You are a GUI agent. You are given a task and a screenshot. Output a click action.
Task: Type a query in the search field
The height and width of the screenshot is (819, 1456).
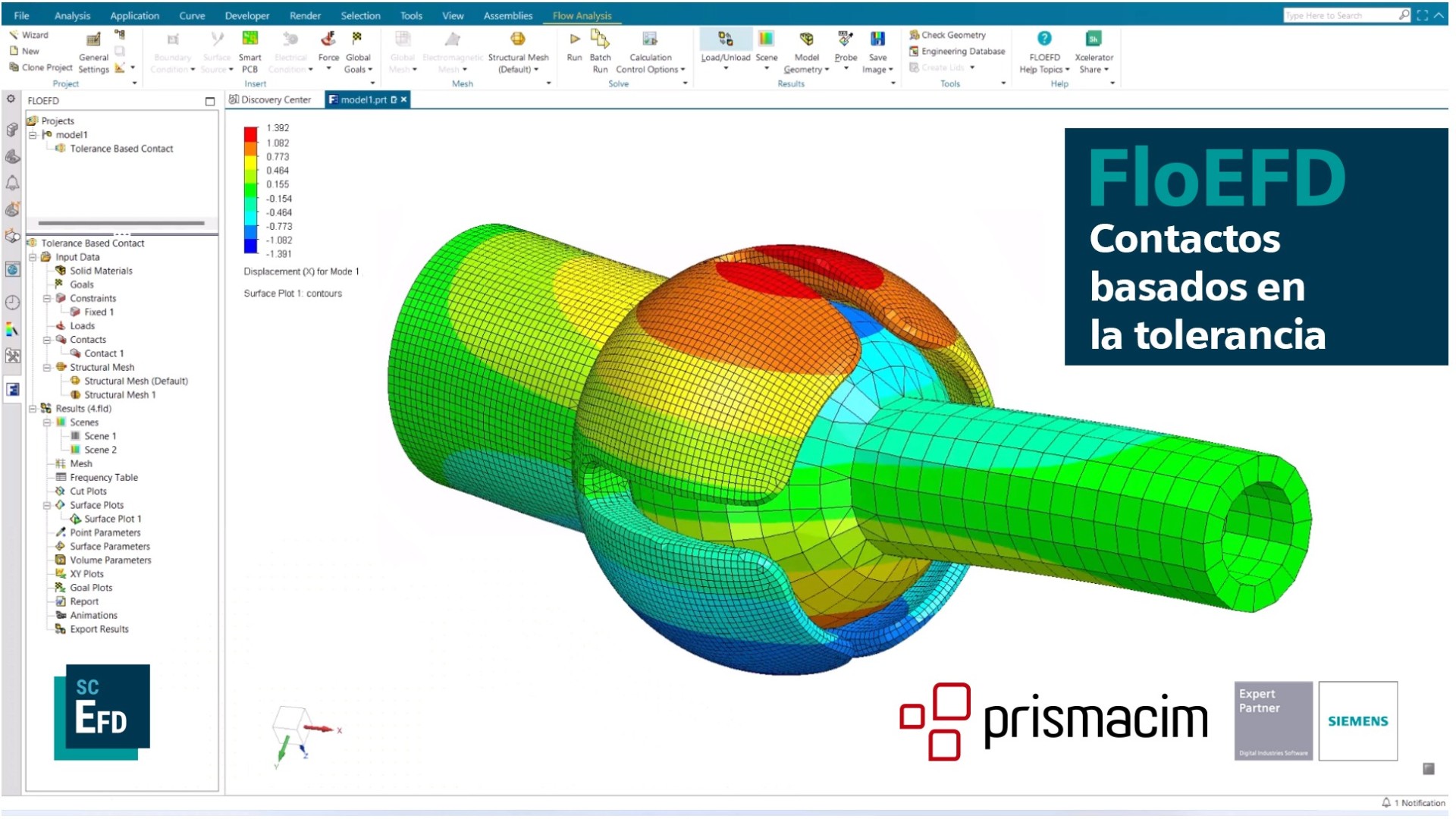click(1346, 14)
